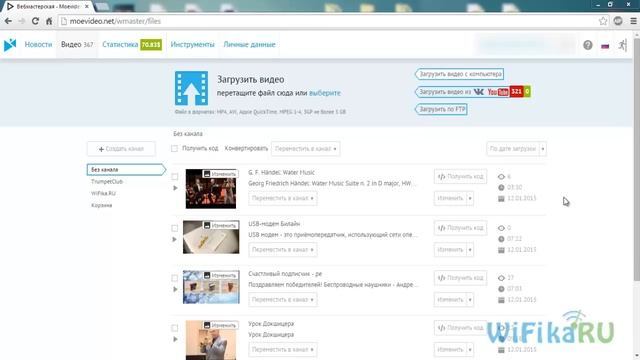Image resolution: width=640 pixels, height=360 pixels.
Task: Click Получить код for Счастливый подписчик video
Action: [460, 278]
